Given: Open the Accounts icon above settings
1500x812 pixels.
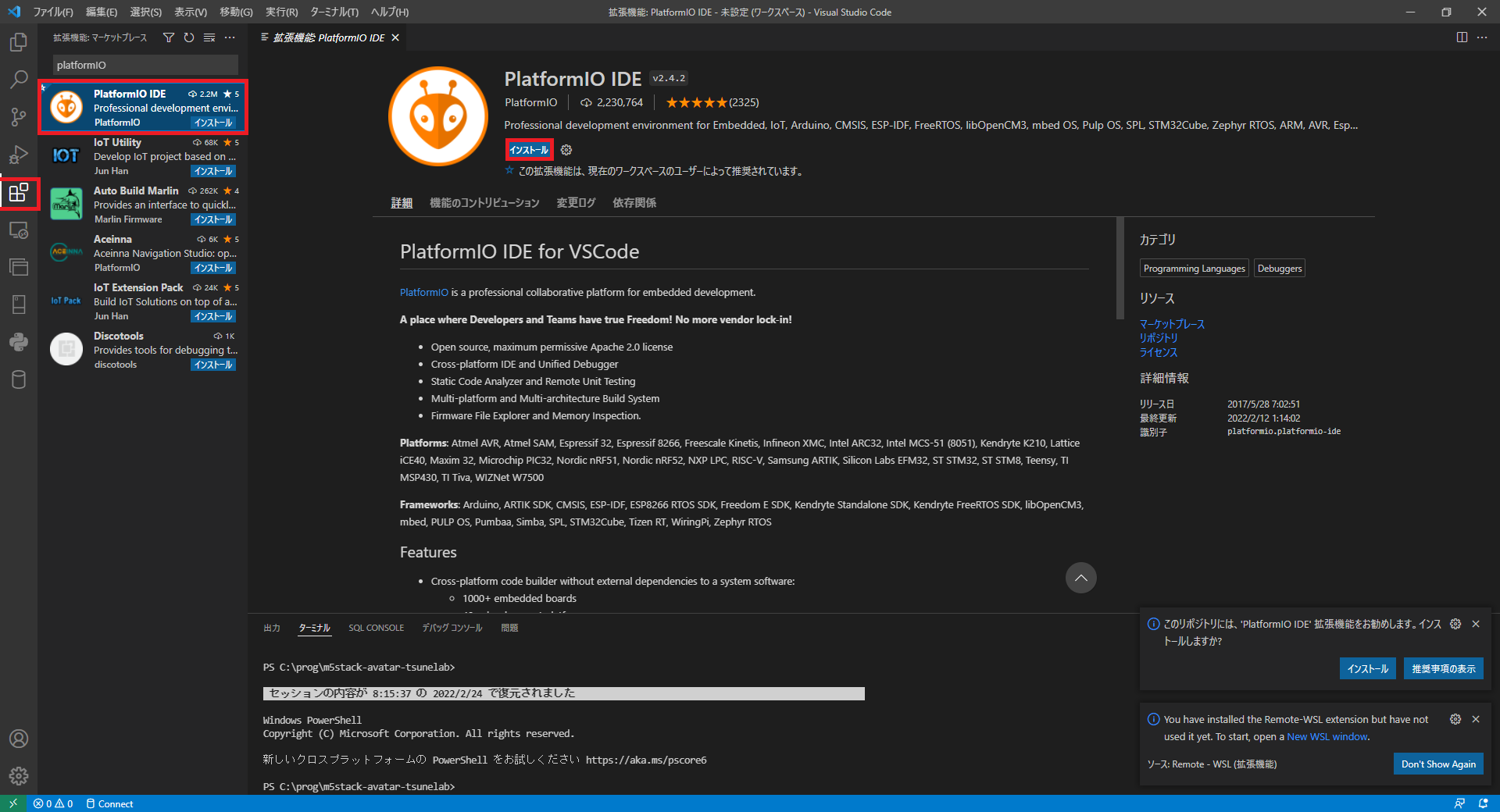Looking at the screenshot, I should point(18,739).
